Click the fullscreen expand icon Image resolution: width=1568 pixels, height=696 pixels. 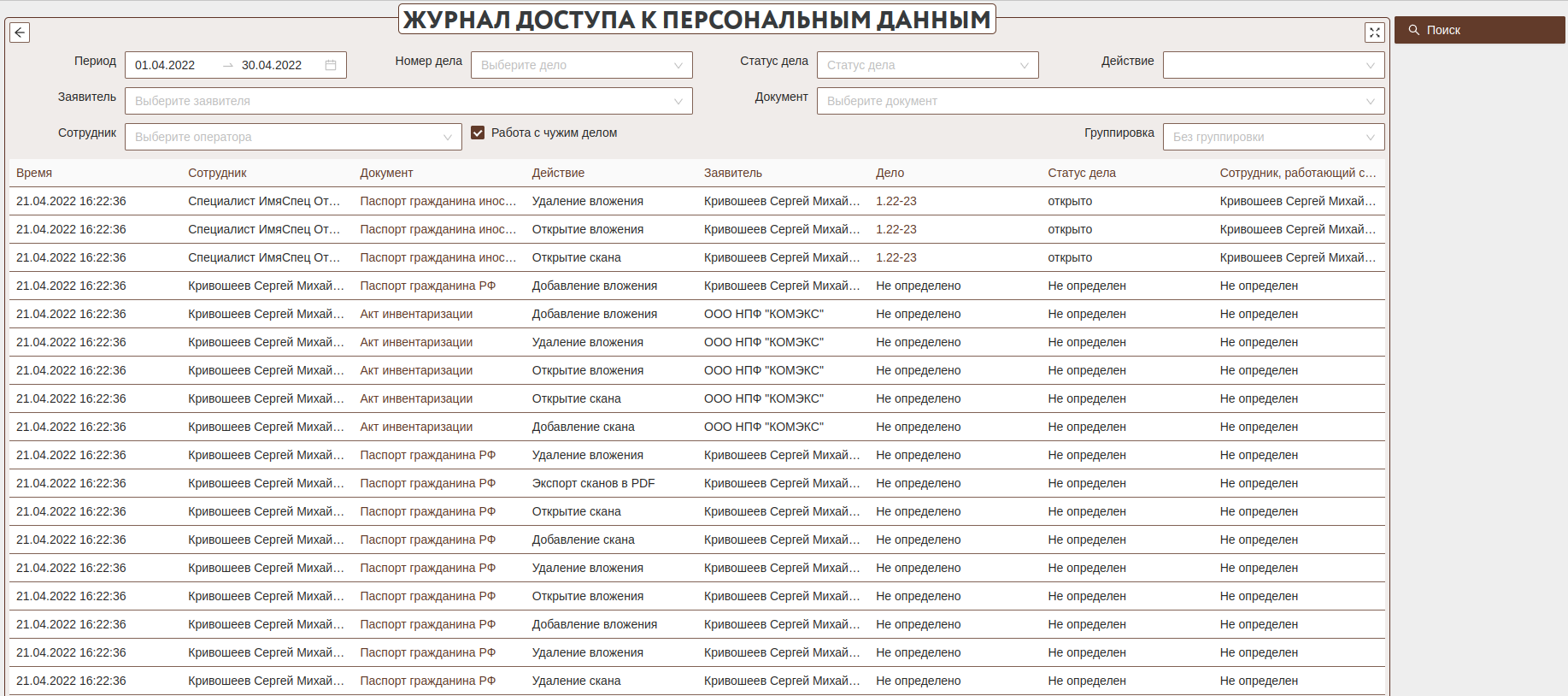point(1374,32)
